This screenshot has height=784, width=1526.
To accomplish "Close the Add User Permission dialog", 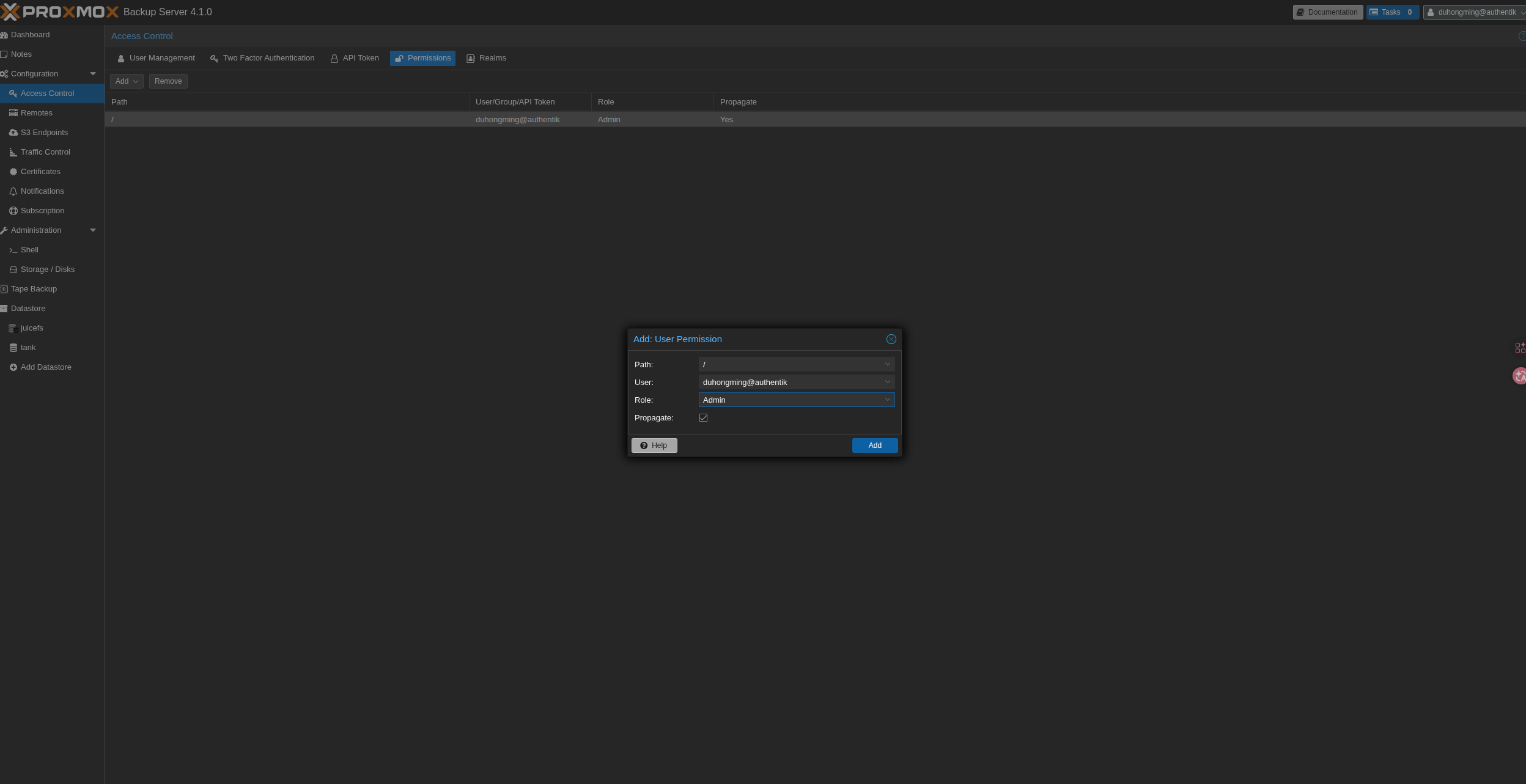I will [x=891, y=339].
